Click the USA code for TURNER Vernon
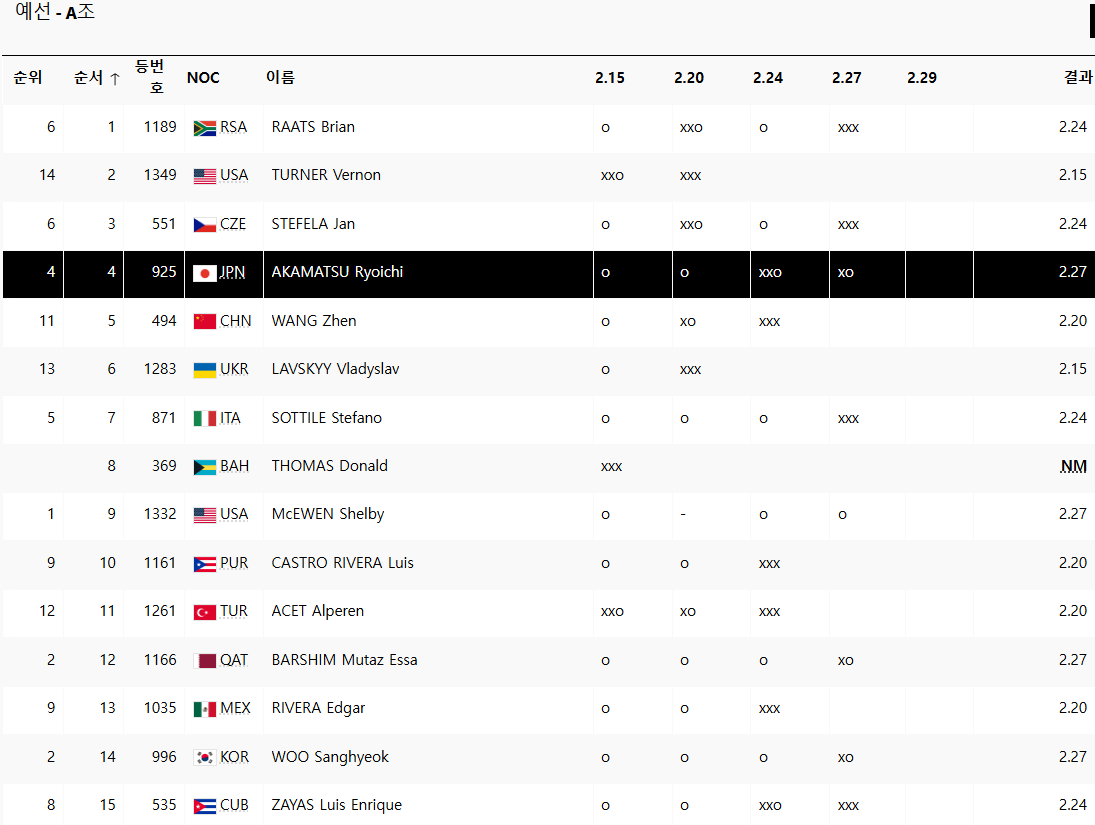Viewport: 1095px width, 825px height. [x=234, y=175]
